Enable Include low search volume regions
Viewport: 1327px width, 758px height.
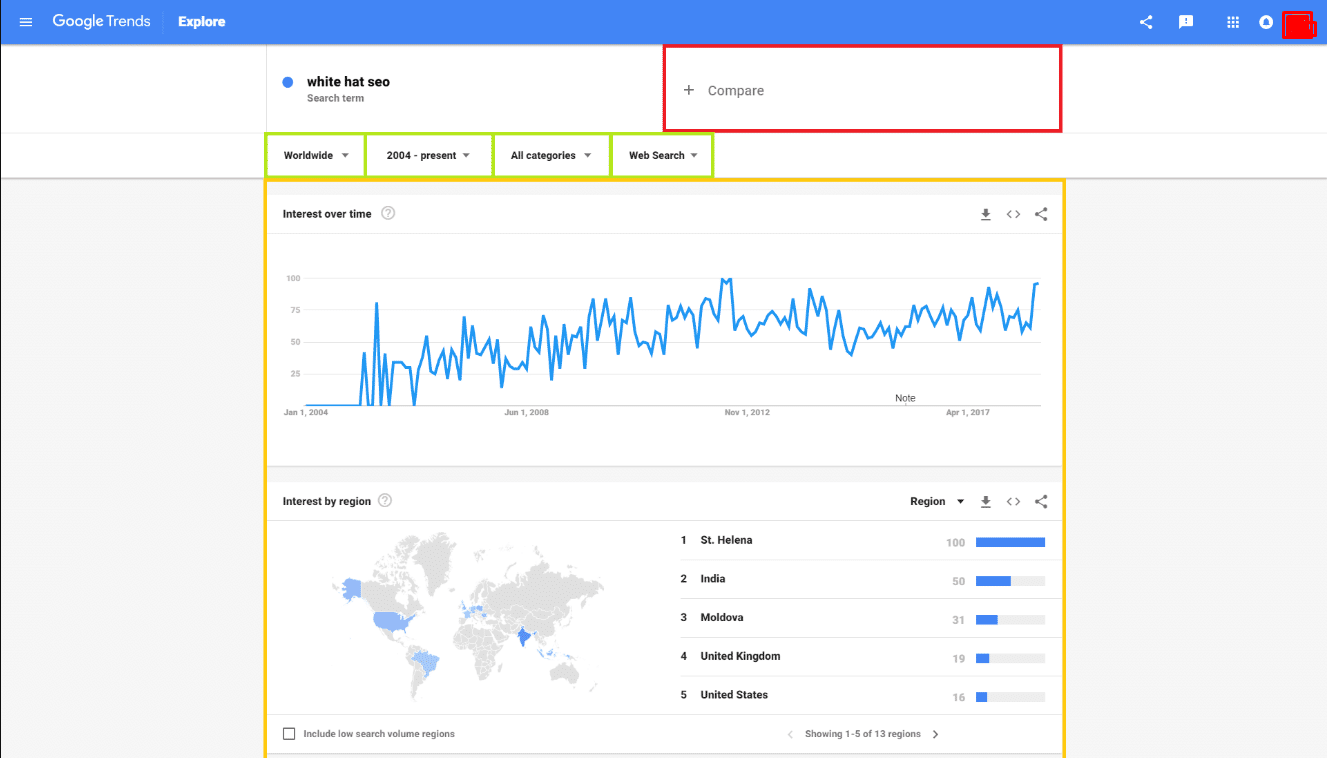(x=289, y=734)
